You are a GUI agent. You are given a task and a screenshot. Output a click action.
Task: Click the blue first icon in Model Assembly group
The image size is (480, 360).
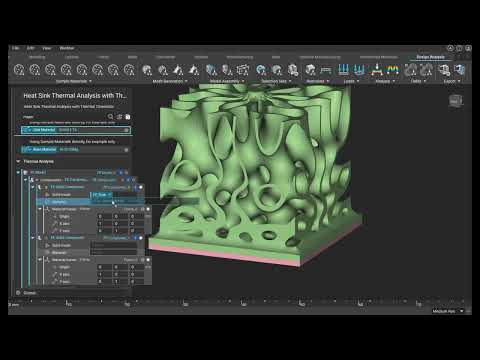pyautogui.click(x=211, y=70)
